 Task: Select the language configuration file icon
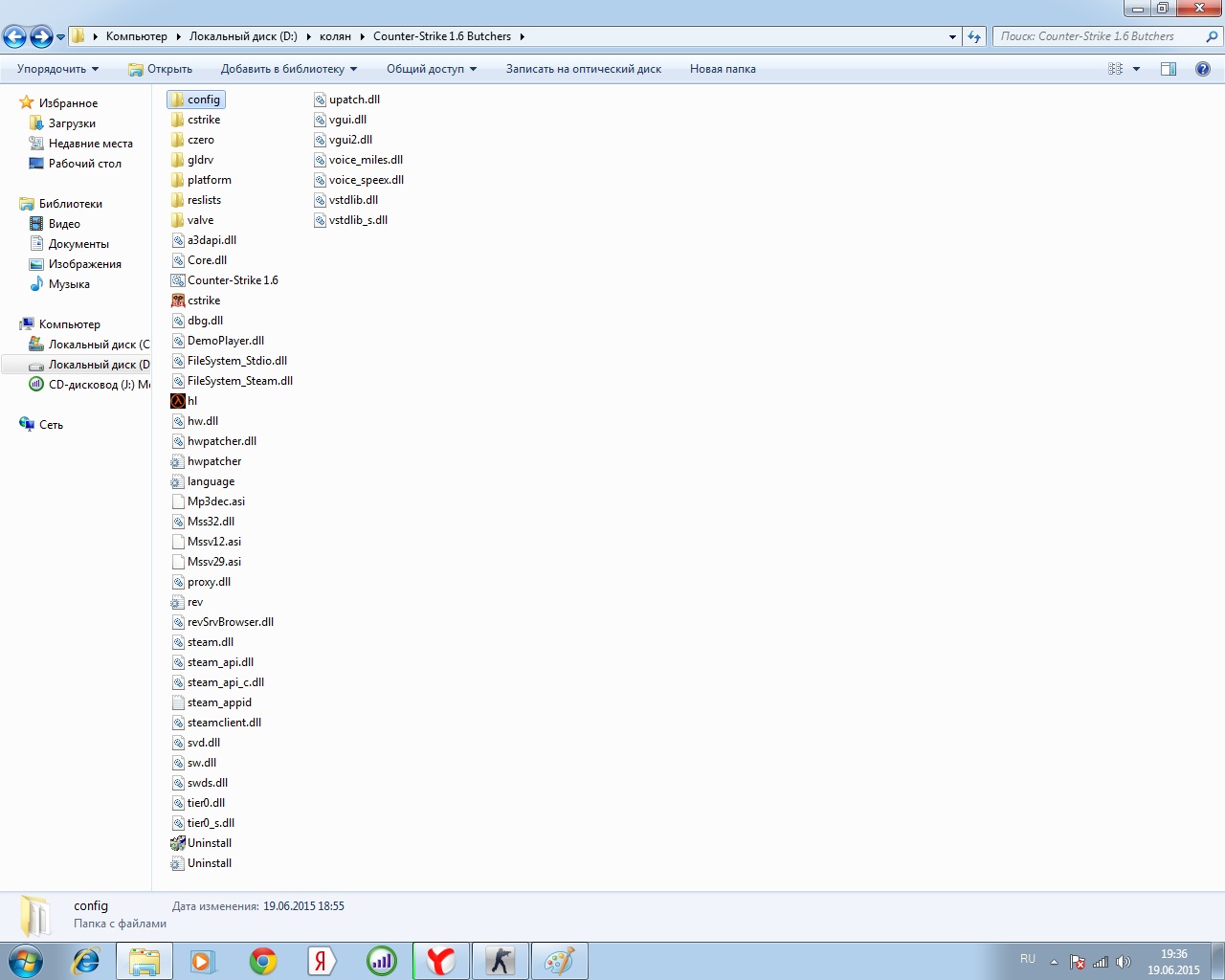(x=177, y=481)
